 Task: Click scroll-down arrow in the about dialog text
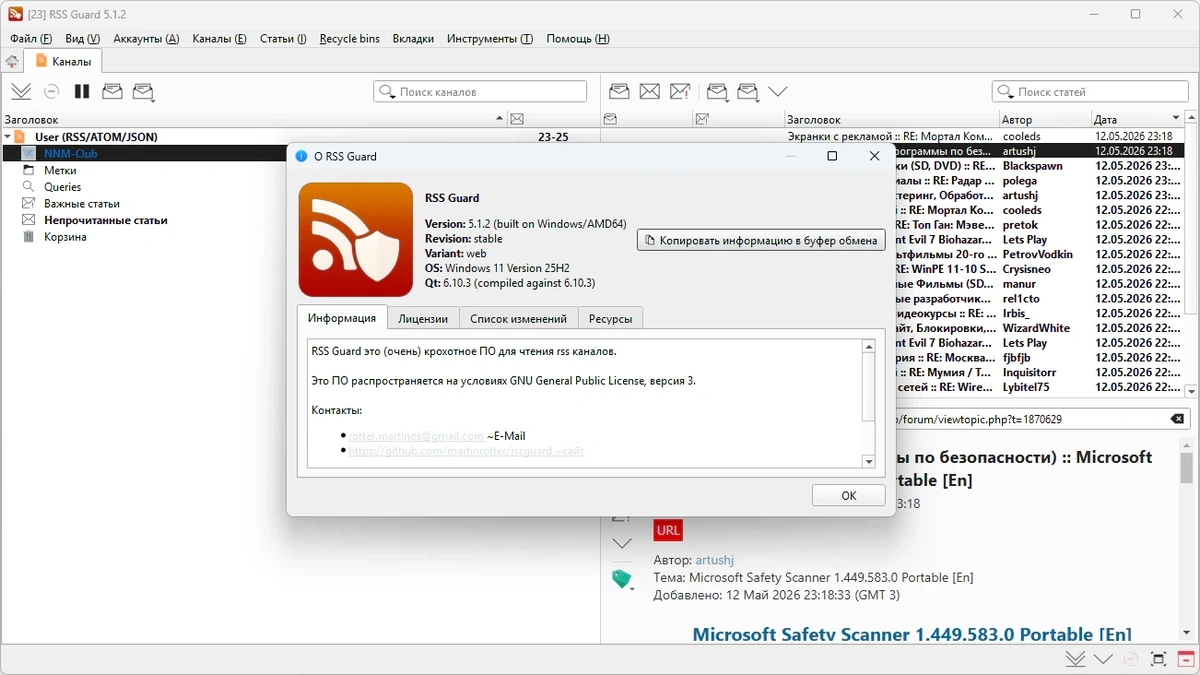pos(868,461)
